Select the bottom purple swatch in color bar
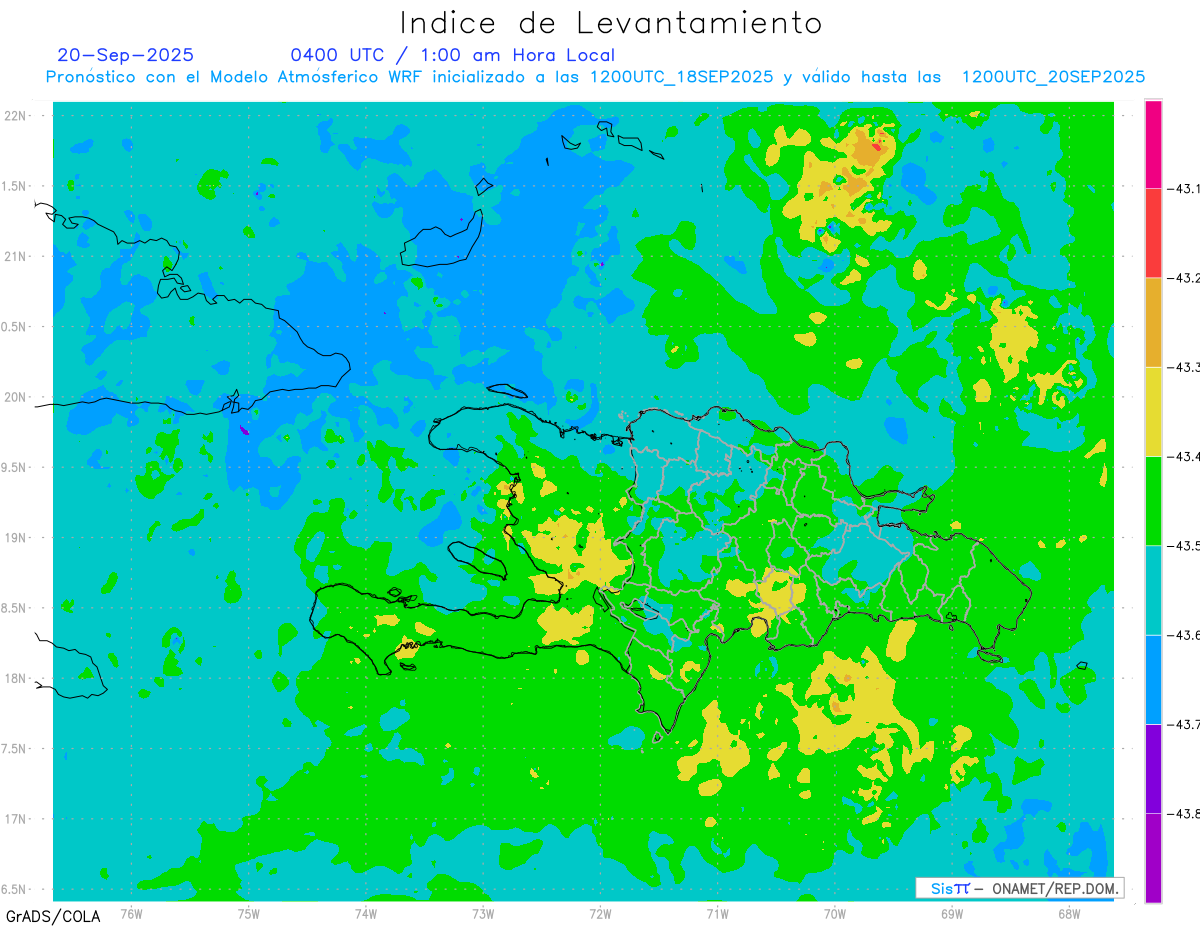Image resolution: width=1200 pixels, height=927 pixels. [x=1153, y=857]
